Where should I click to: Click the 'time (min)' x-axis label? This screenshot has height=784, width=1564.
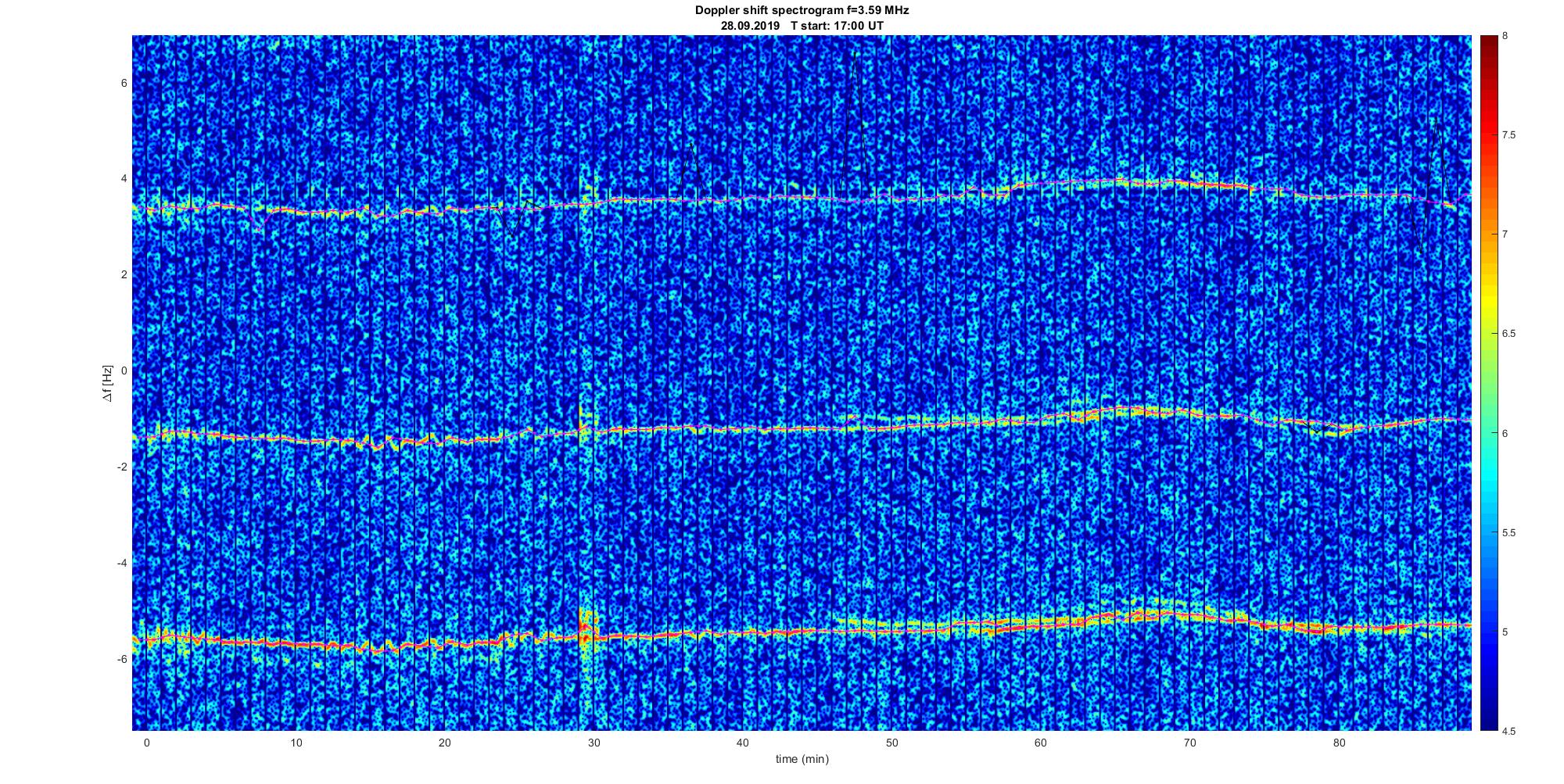[x=802, y=759]
